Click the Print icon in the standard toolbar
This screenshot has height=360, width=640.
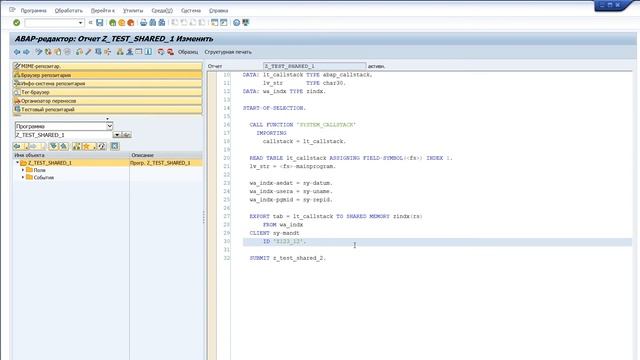click(x=143, y=23)
